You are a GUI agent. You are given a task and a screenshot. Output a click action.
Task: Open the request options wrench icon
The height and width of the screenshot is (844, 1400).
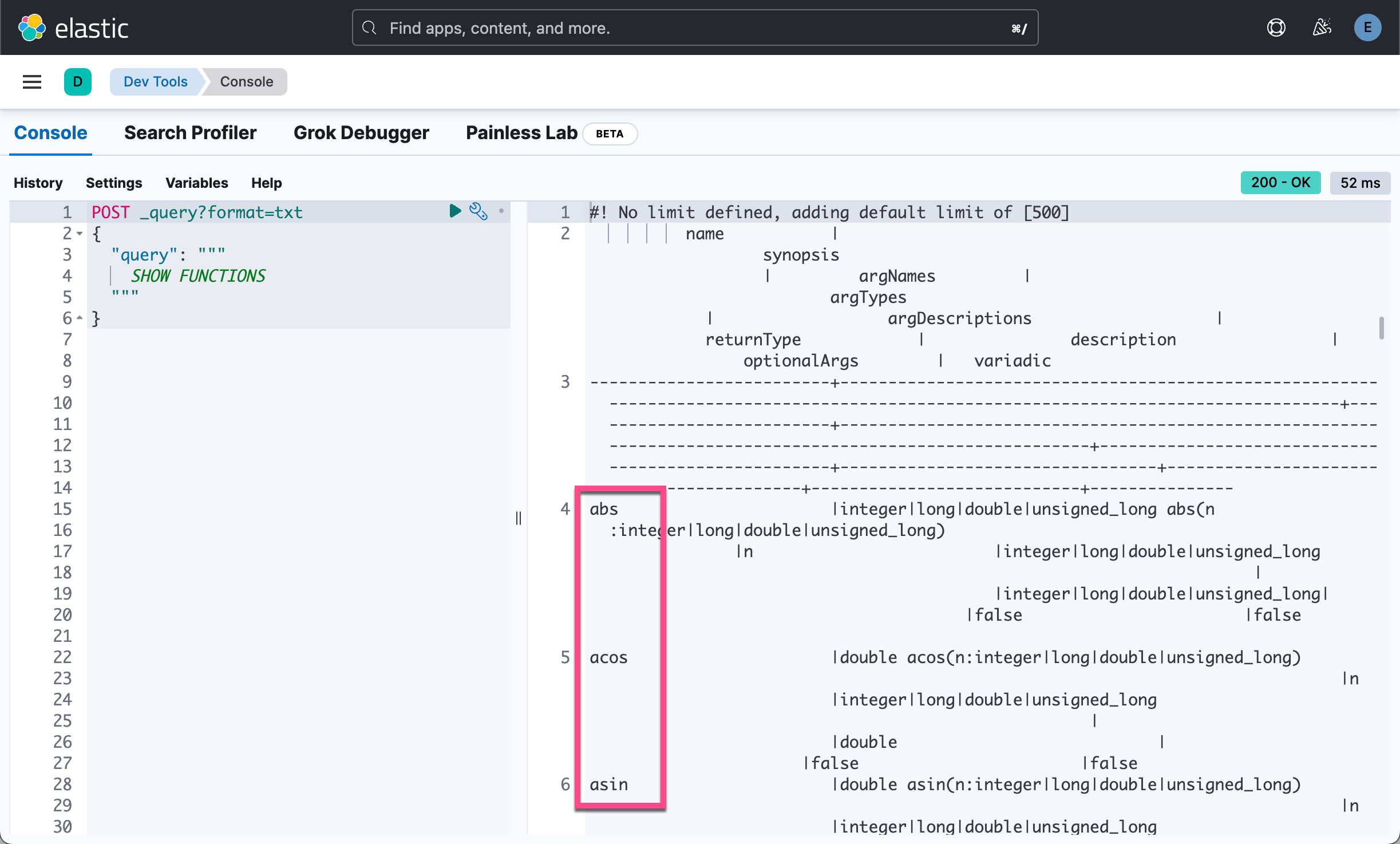pos(478,211)
